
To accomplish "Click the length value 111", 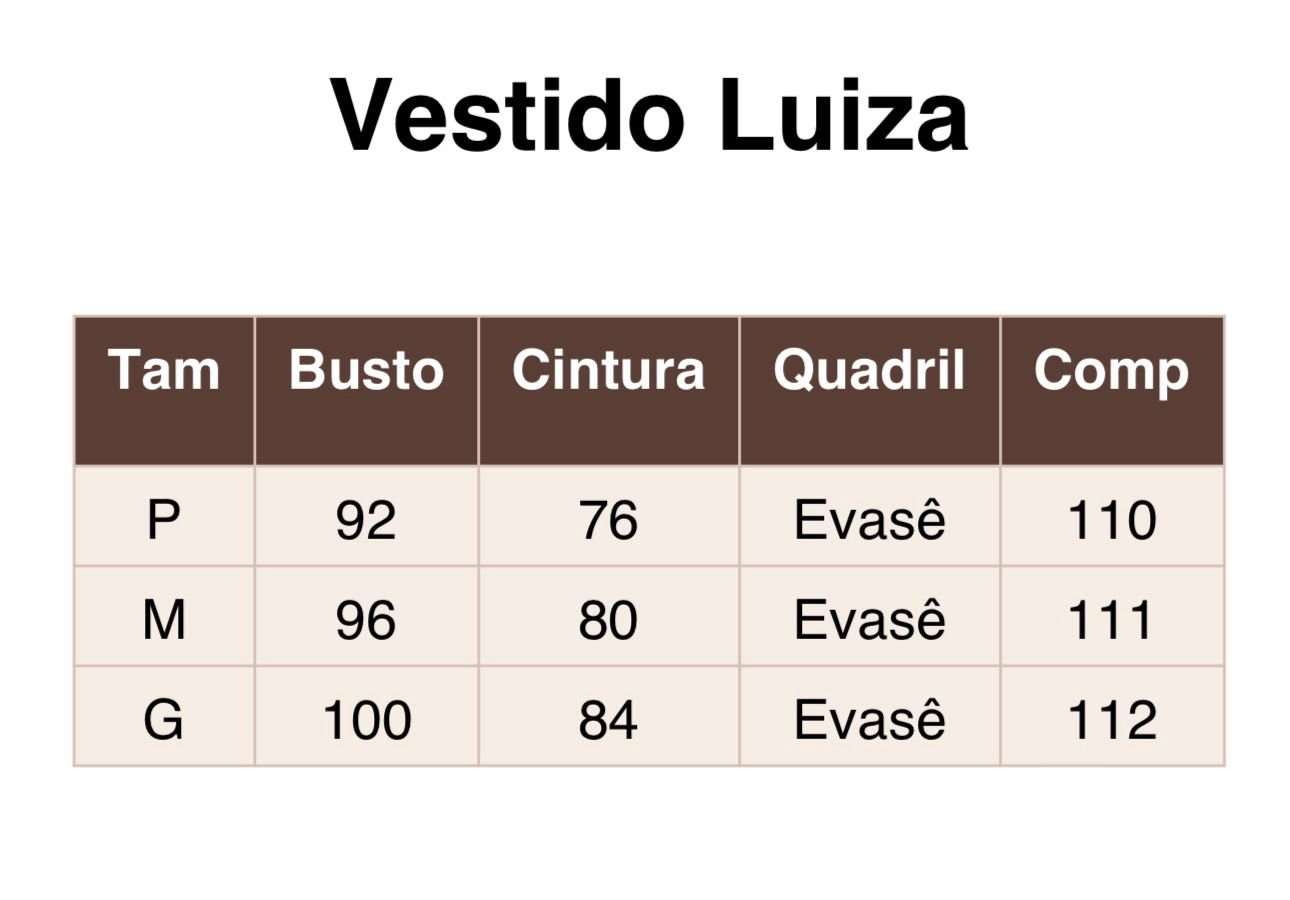I will click(x=1111, y=620).
